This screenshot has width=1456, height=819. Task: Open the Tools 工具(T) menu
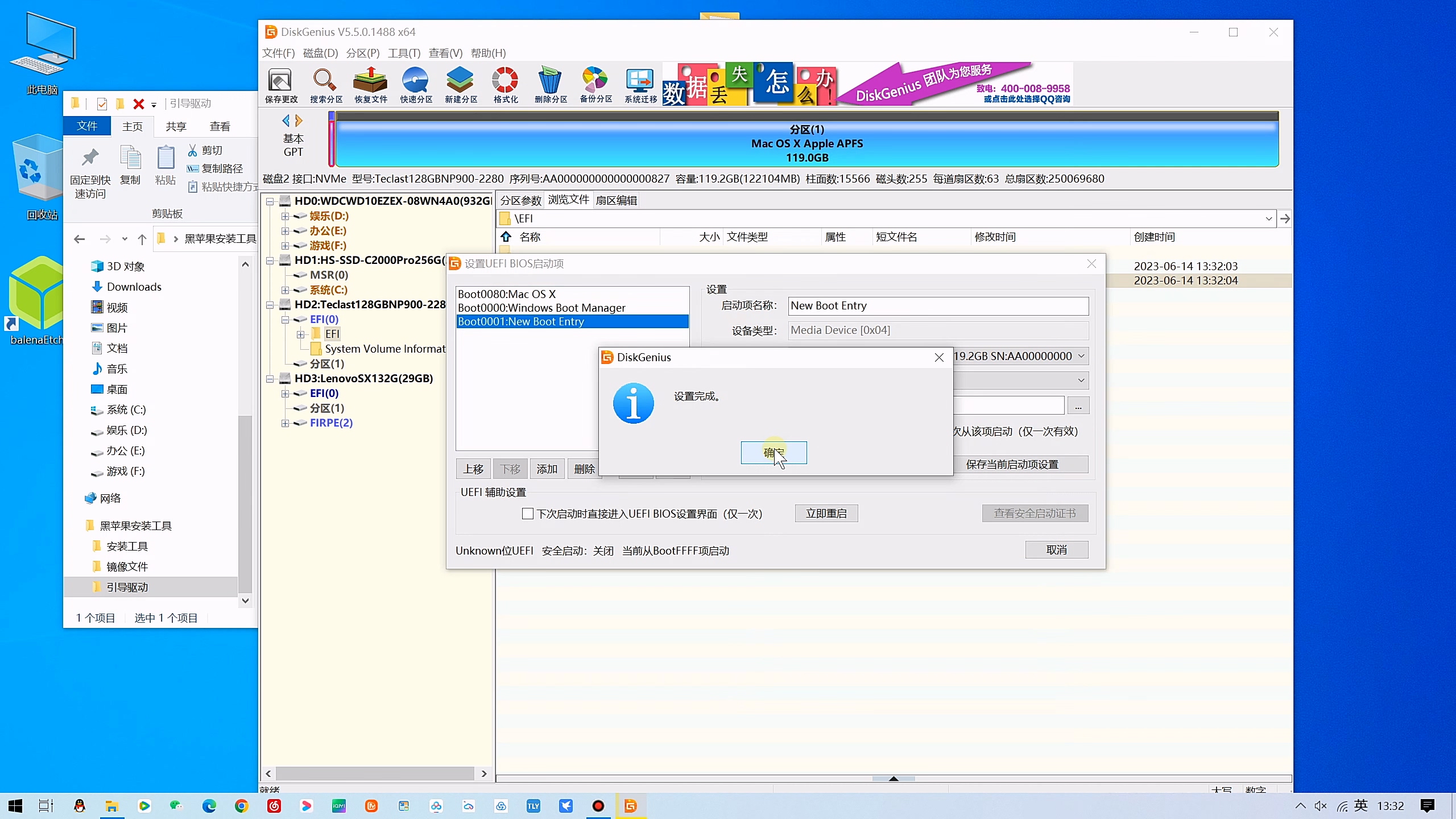coord(404,53)
